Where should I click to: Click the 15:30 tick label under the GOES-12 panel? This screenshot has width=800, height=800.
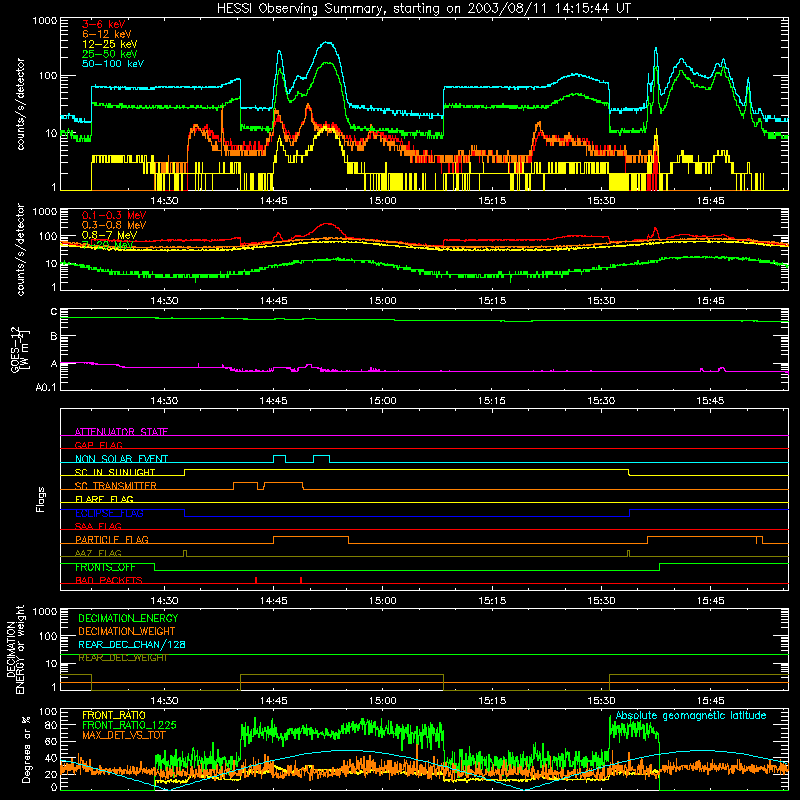(x=601, y=401)
